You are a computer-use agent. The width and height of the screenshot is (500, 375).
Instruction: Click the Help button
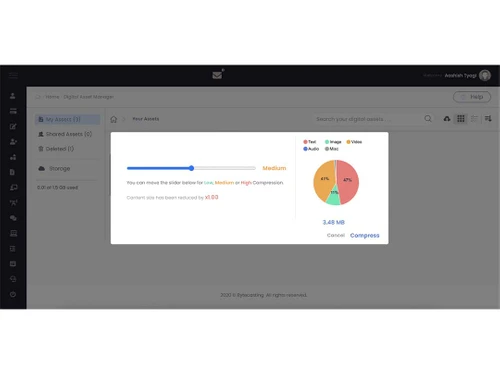472,97
